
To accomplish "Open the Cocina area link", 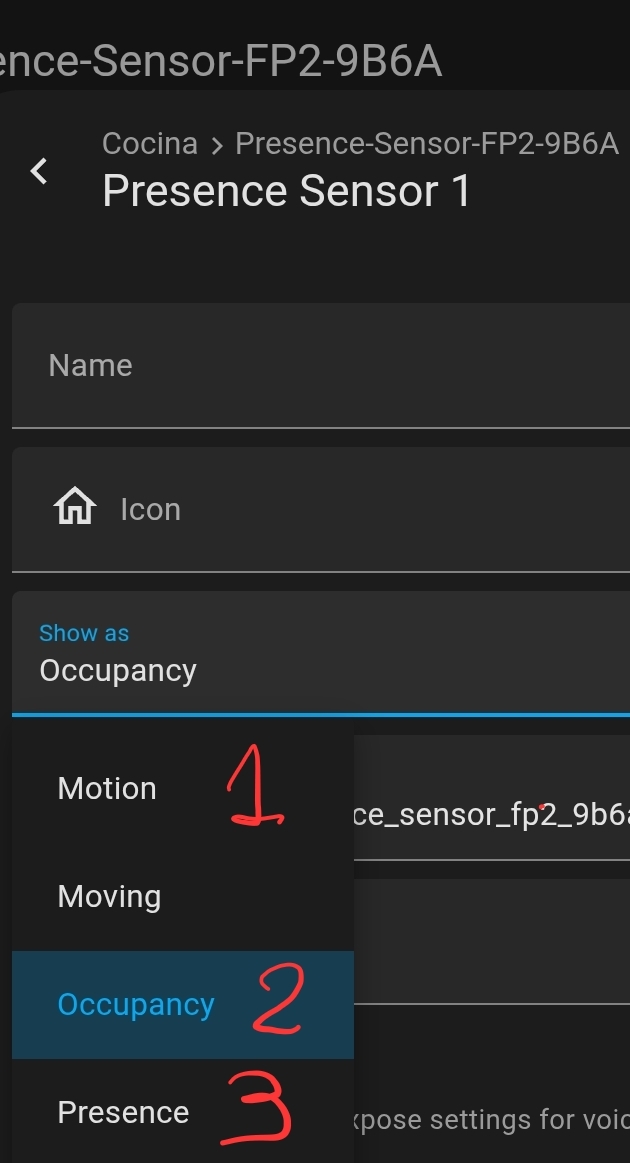I will [x=149, y=143].
